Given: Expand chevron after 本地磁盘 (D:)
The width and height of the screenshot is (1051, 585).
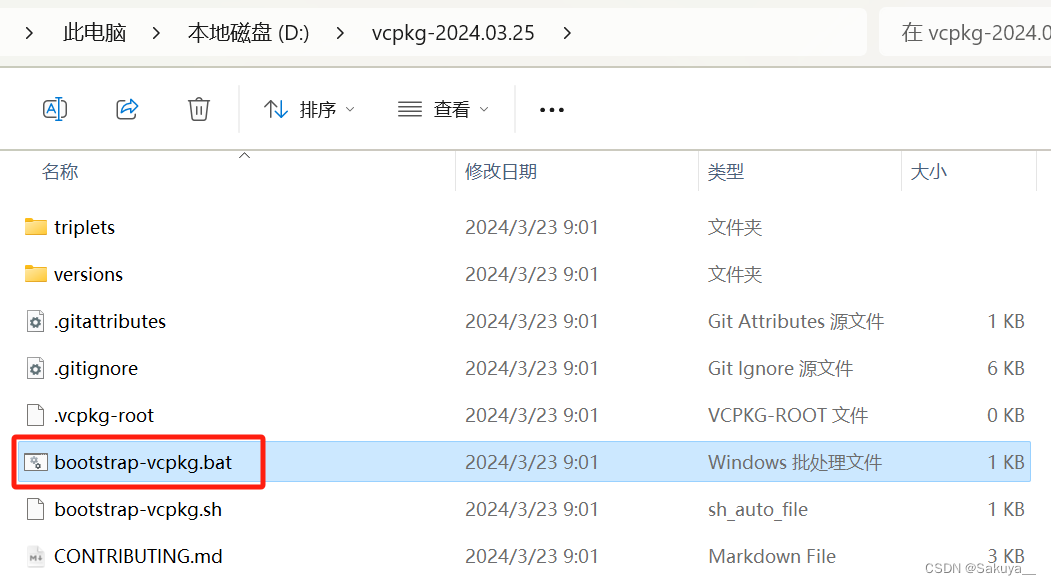Looking at the screenshot, I should [340, 32].
